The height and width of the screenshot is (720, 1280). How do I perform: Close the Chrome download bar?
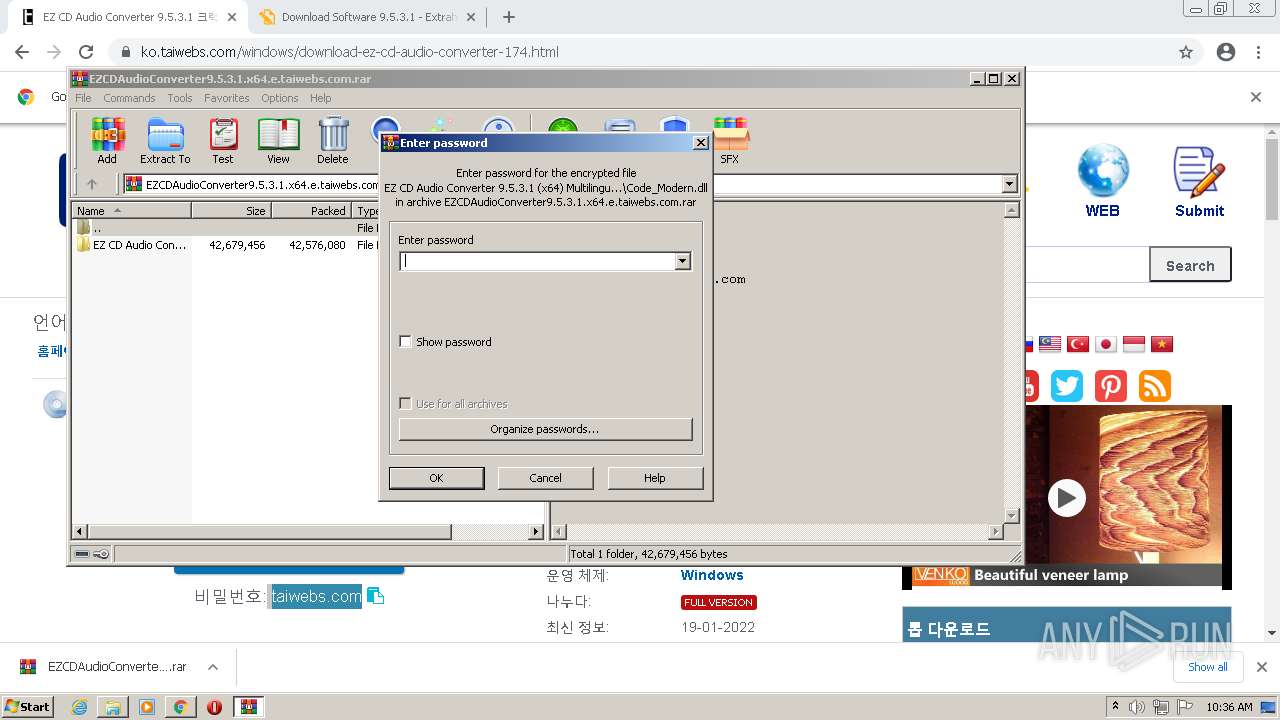tap(1261, 667)
